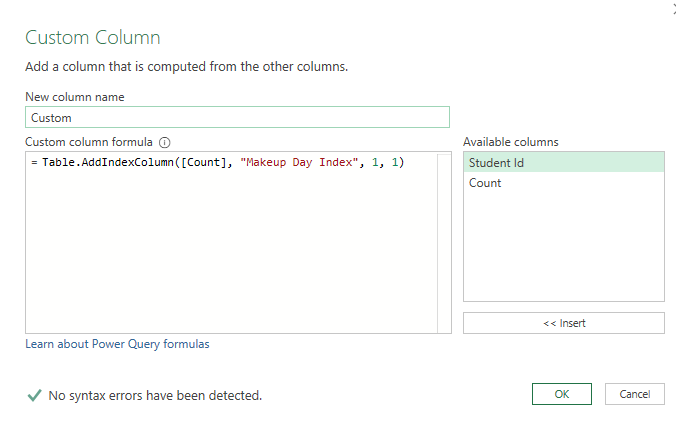Screen dimensions: 676x421
Task: Open Learn about Power Query formulas link
Action: (x=117, y=344)
